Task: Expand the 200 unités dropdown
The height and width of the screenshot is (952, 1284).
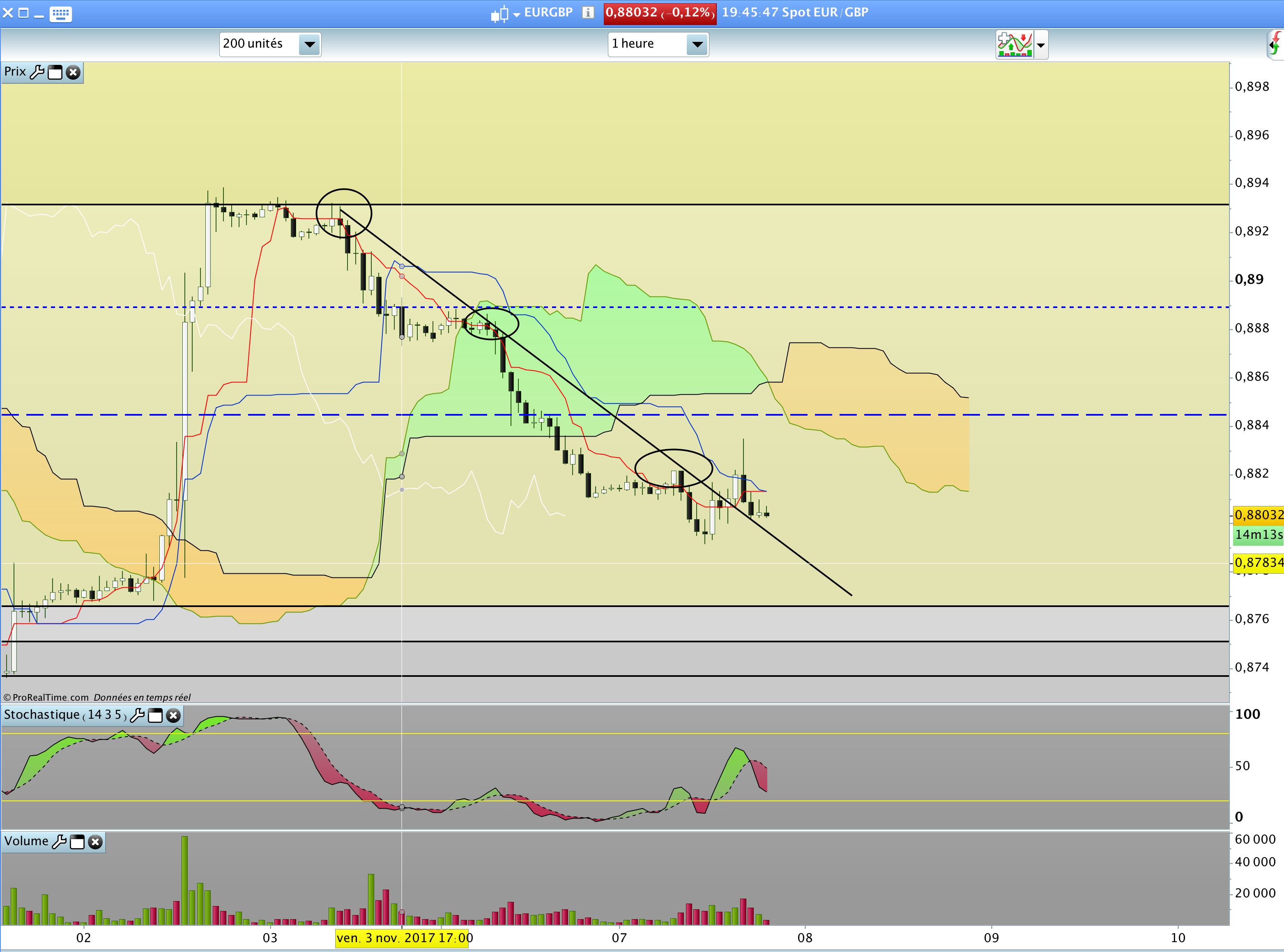Action: click(x=309, y=44)
